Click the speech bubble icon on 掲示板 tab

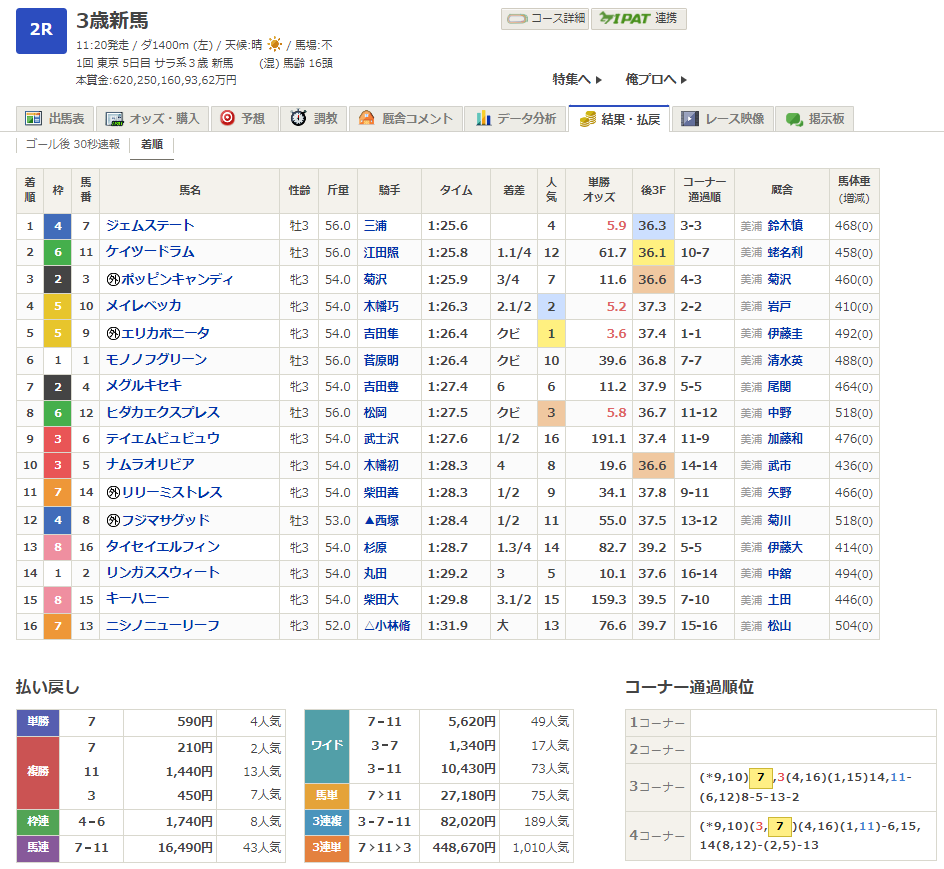point(794,118)
